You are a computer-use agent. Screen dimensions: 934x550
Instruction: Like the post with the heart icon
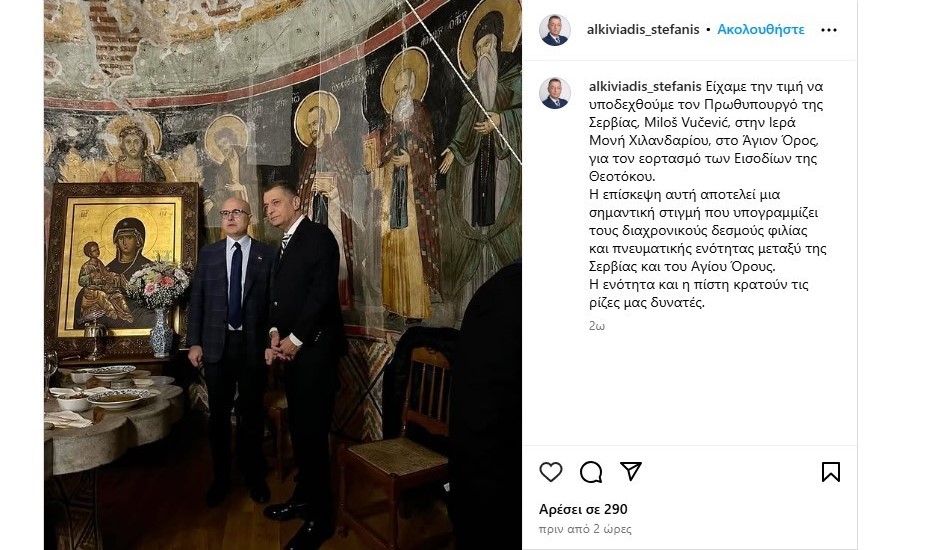[x=550, y=472]
